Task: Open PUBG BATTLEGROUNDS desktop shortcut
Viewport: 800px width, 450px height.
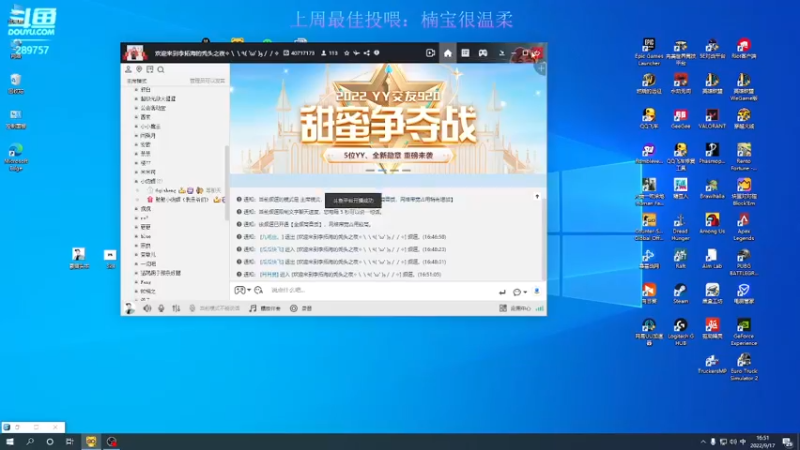Action: tap(743, 262)
